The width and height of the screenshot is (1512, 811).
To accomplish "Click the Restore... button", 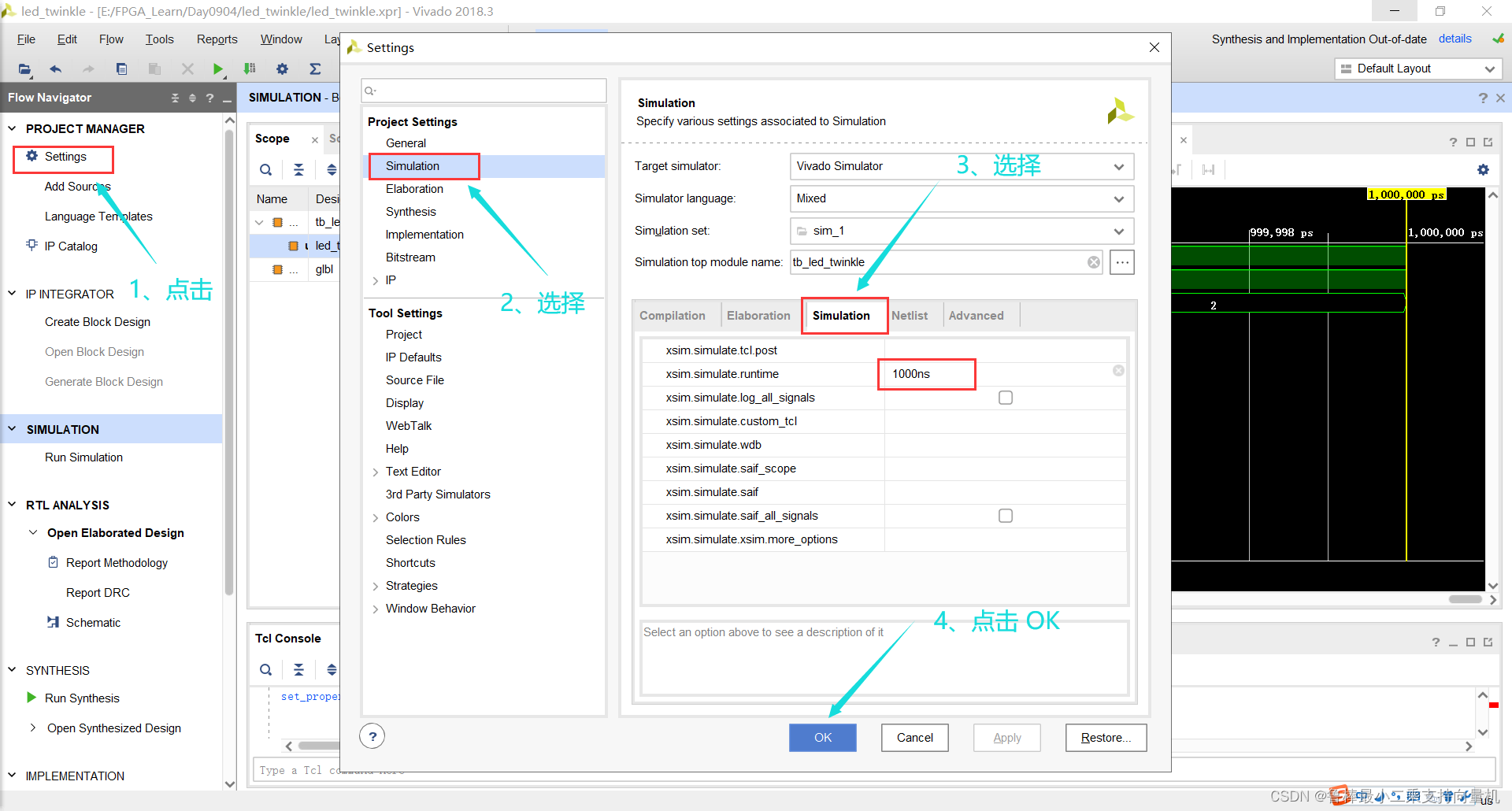I will tap(1106, 738).
